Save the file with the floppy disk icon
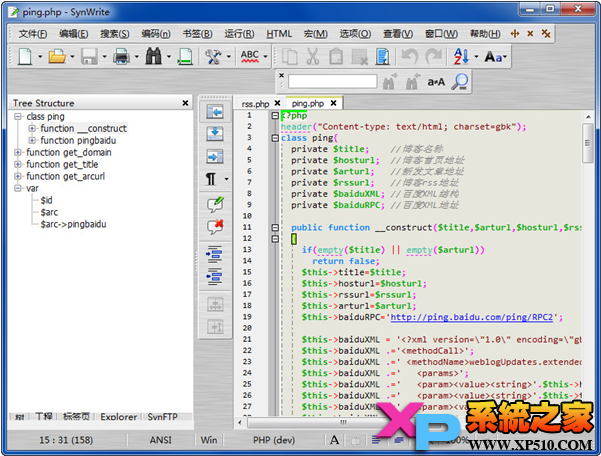 tap(89, 57)
